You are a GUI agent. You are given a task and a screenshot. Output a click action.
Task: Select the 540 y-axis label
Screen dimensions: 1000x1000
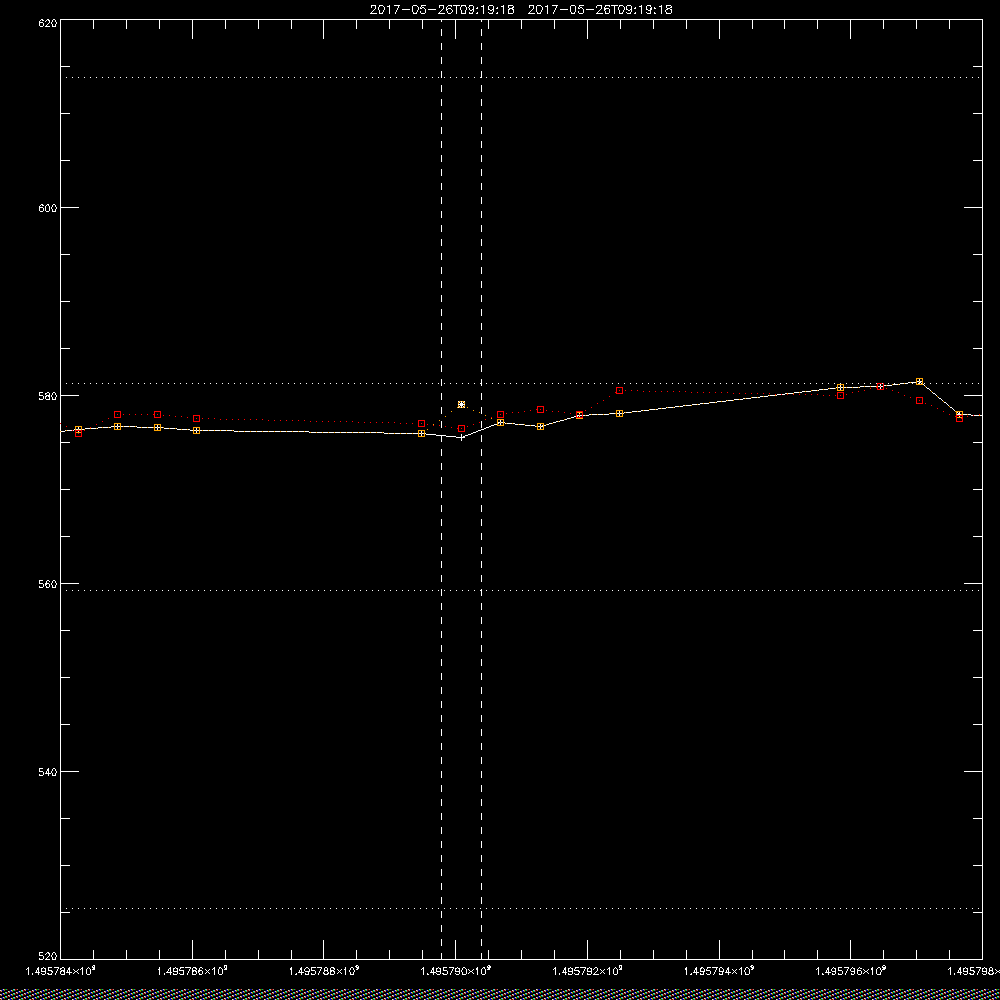click(x=48, y=772)
